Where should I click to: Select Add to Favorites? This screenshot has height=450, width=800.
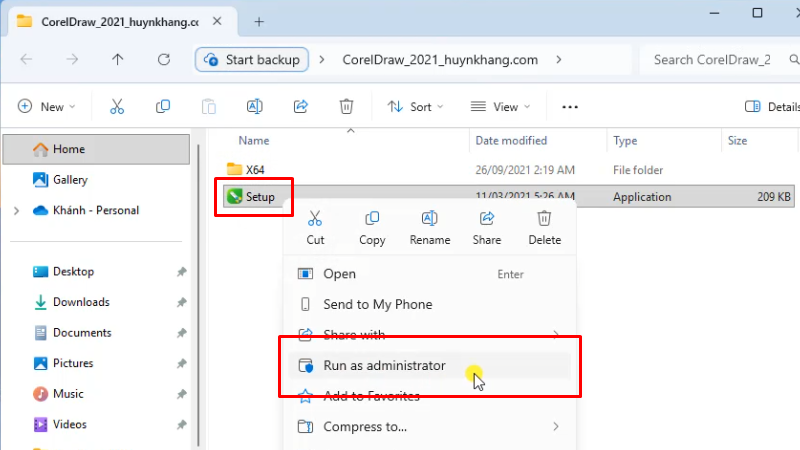pyautogui.click(x=430, y=396)
